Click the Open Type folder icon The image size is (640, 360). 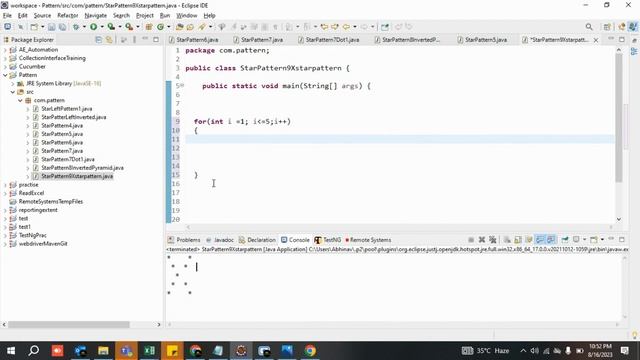(x=179, y=27)
